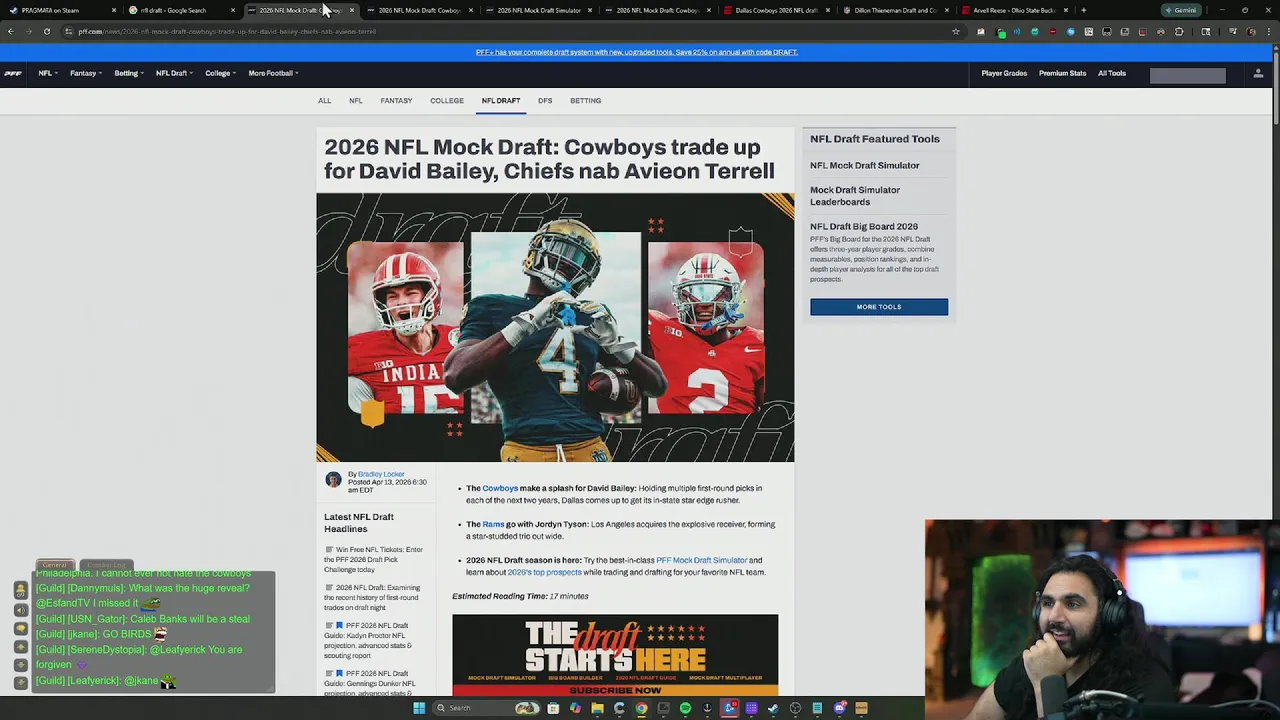Select the FANTASY category tab
Screen dimensions: 1280x720
pos(396,101)
